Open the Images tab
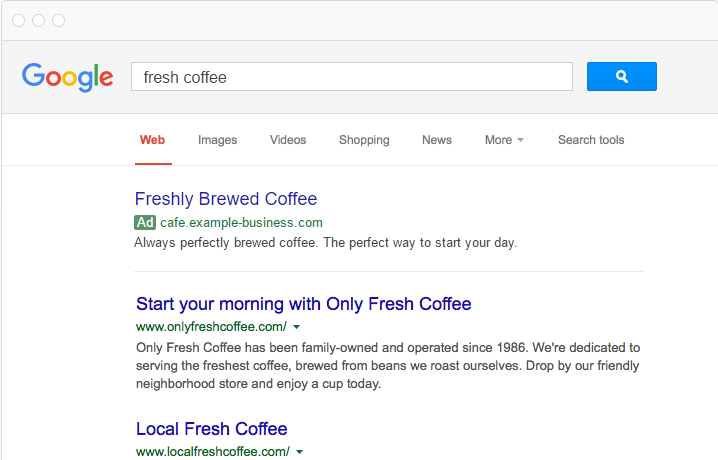 (x=218, y=140)
